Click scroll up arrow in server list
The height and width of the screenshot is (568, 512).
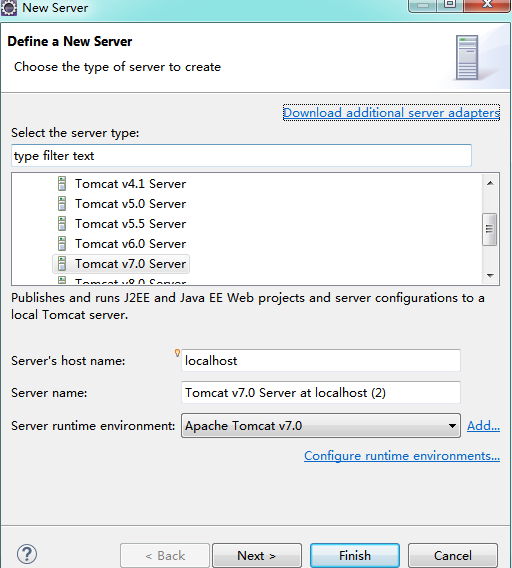tap(490, 183)
